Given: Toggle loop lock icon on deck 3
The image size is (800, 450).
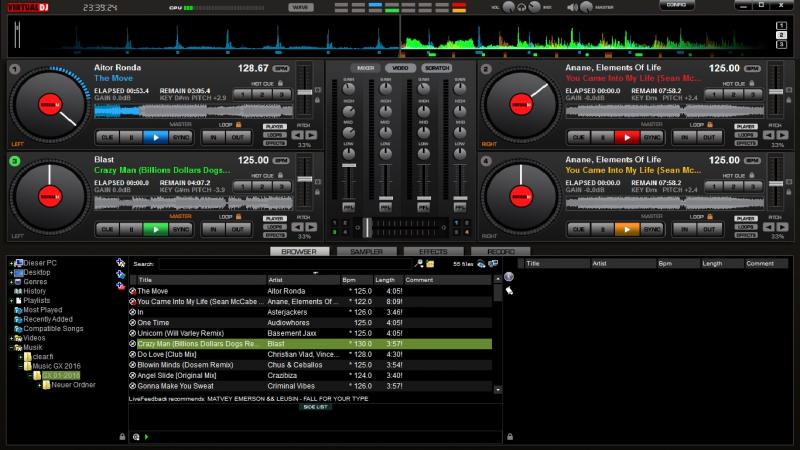Looking at the screenshot, I should (238, 216).
